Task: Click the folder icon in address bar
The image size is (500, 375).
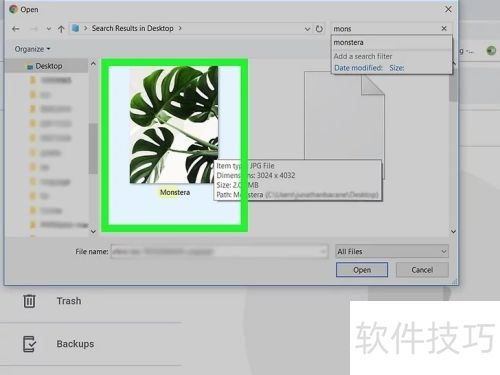Action: tap(76, 28)
